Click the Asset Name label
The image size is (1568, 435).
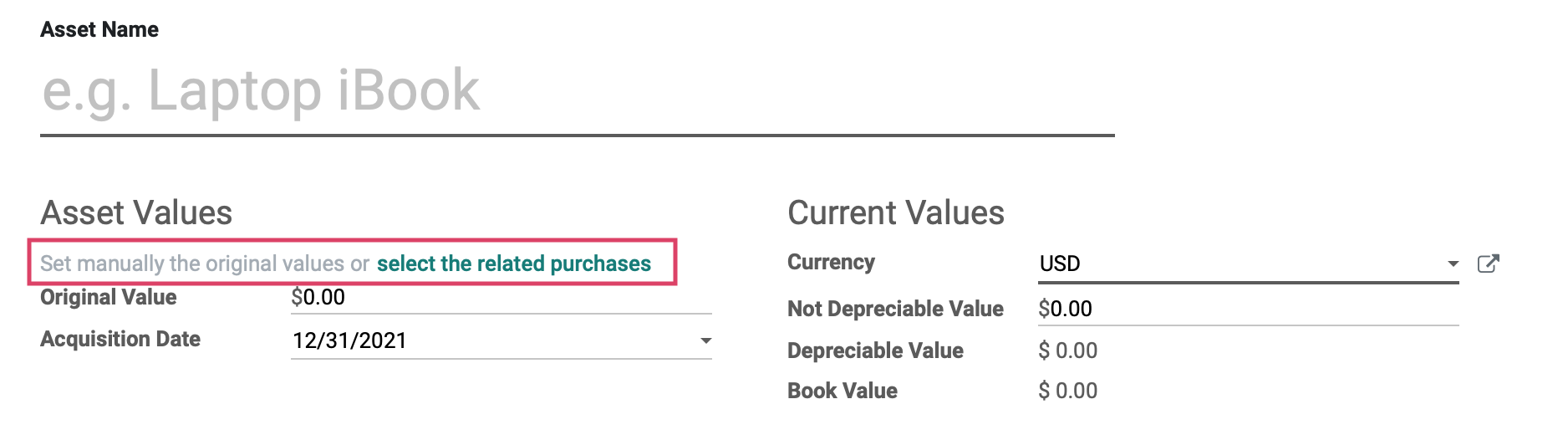99,29
